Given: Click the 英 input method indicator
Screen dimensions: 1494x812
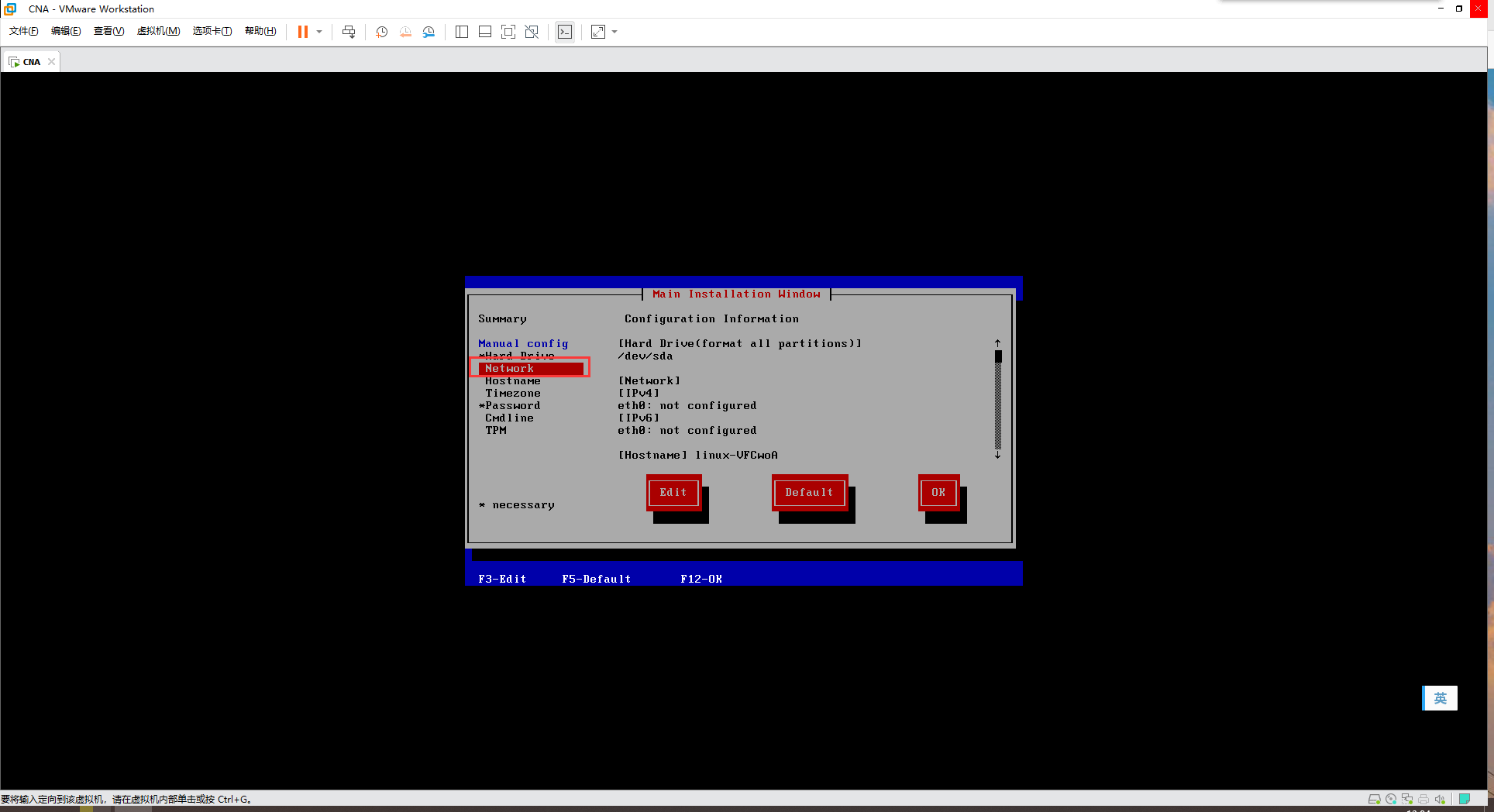Looking at the screenshot, I should tap(1440, 698).
